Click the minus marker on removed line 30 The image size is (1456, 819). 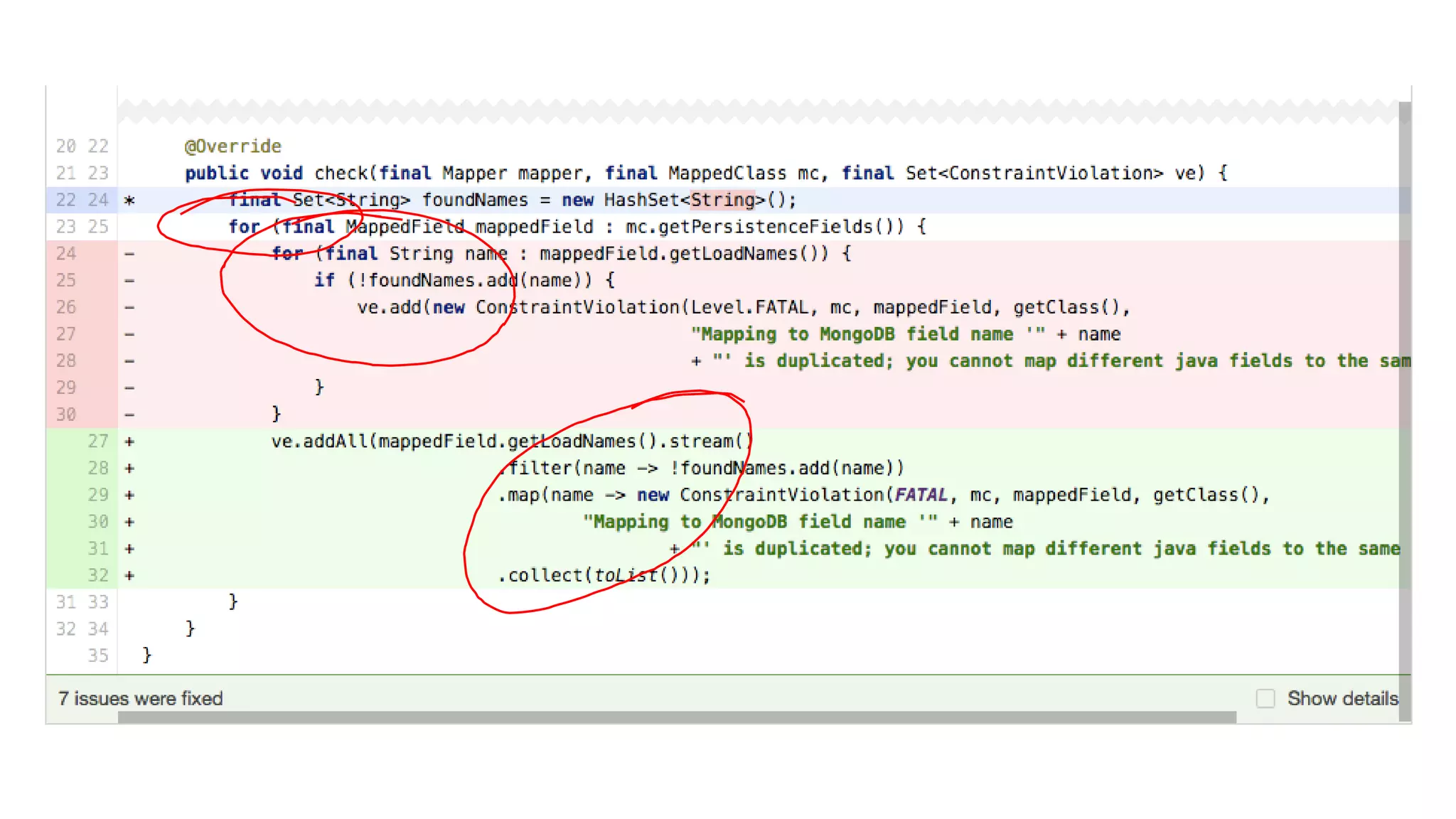click(129, 414)
